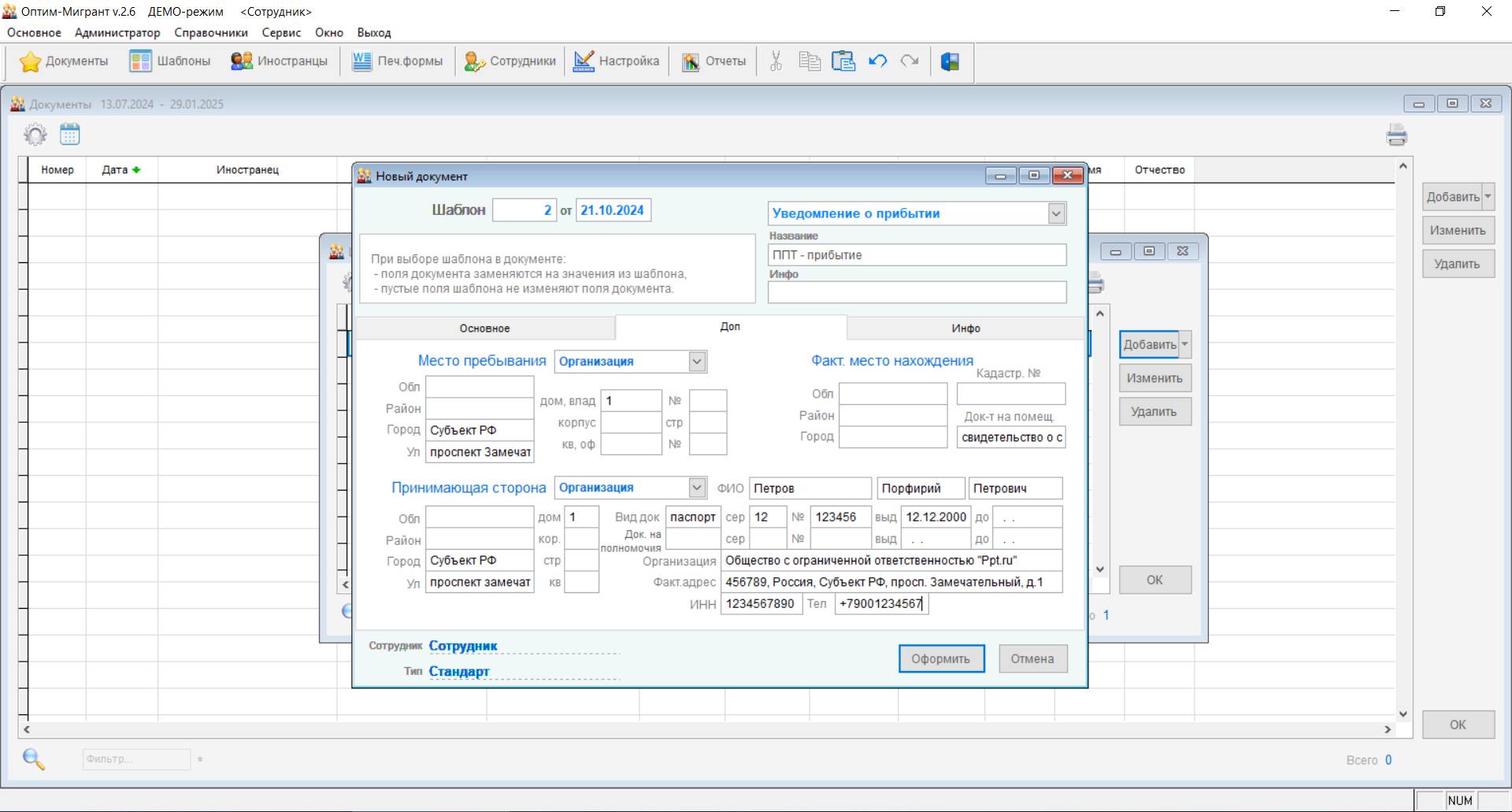Select the Доп tab in dialog
The height and width of the screenshot is (812, 1512).
[730, 326]
